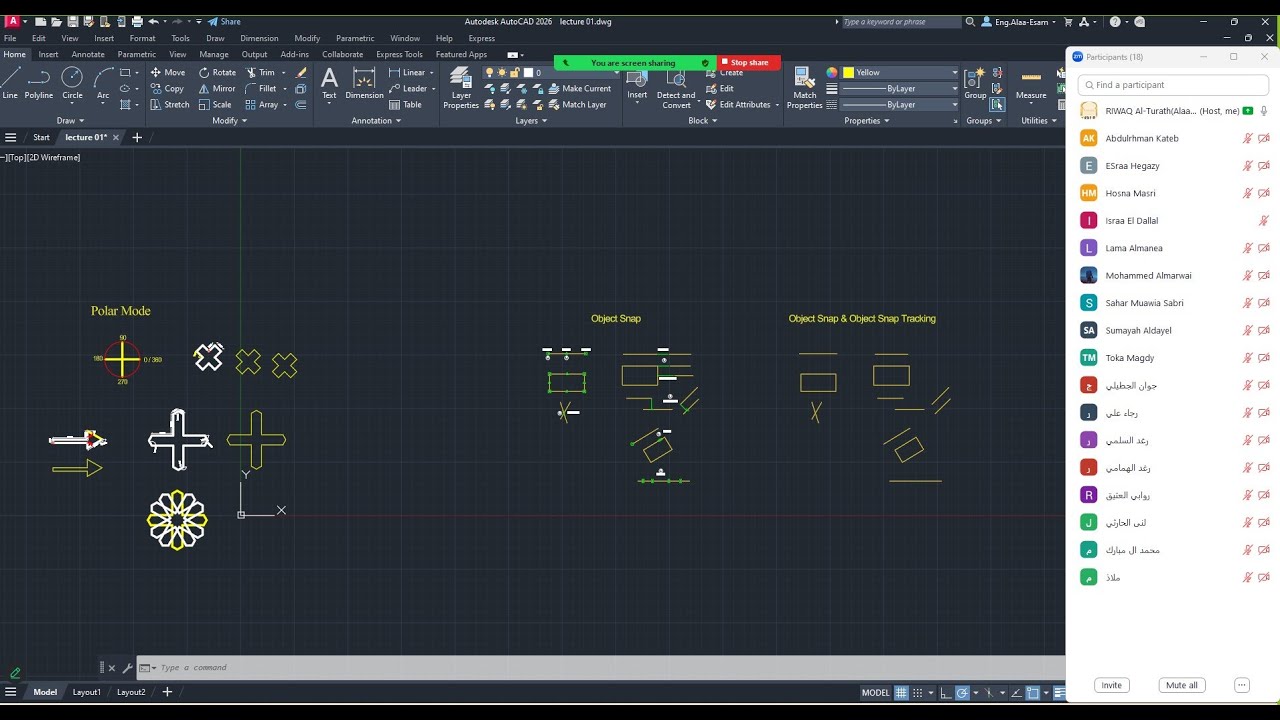Image resolution: width=1280 pixels, height=720 pixels.
Task: Click Detect and Convert block tool
Action: coord(676,88)
